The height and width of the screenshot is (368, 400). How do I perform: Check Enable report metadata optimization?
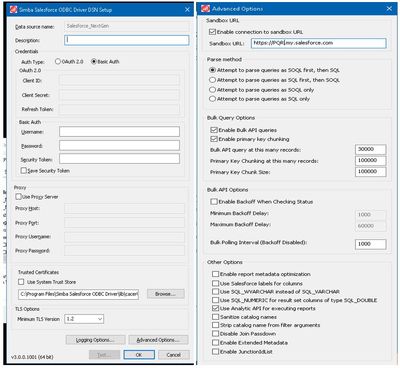[x=215, y=274]
